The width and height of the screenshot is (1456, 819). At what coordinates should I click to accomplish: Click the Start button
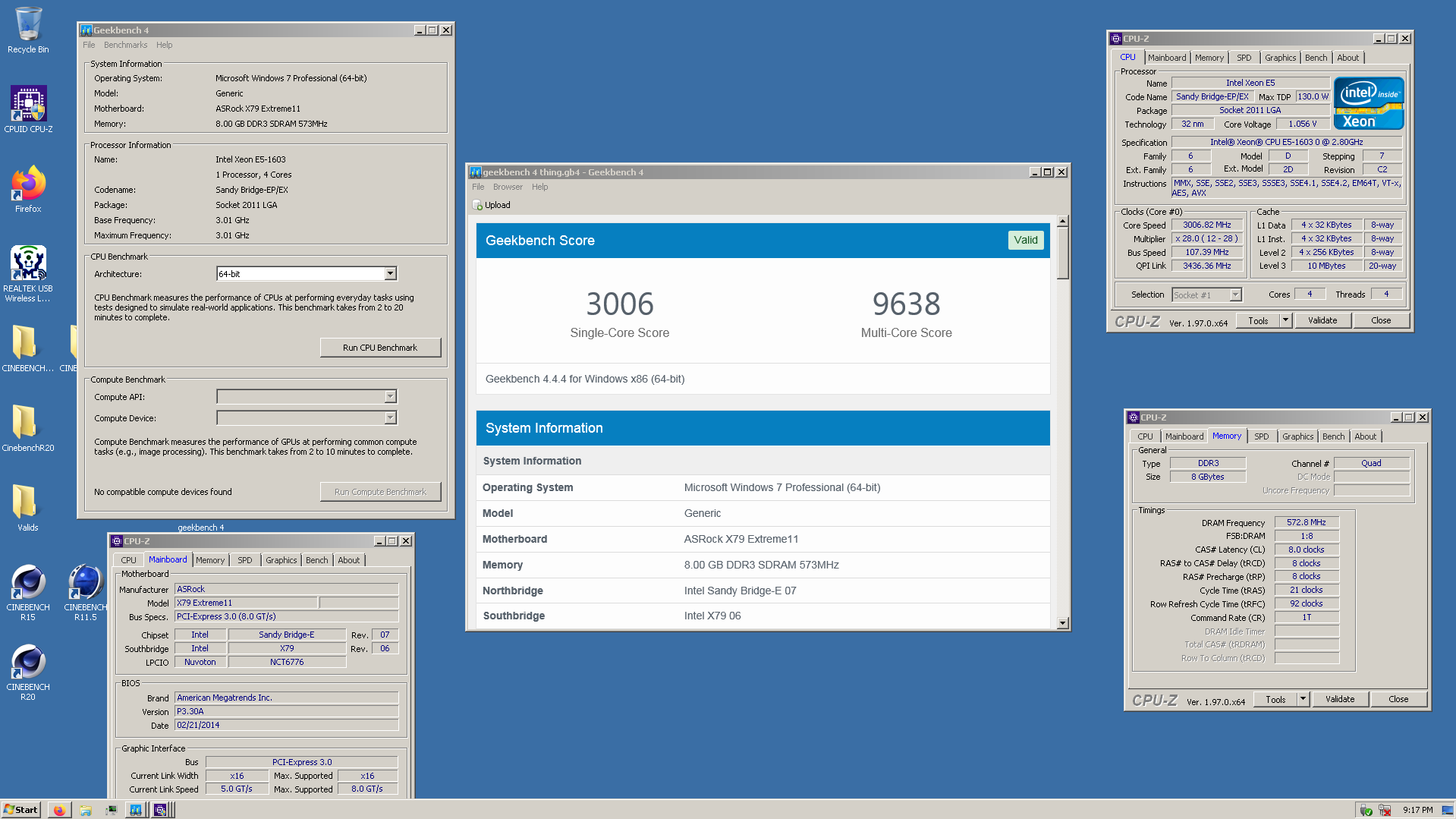(x=21, y=810)
